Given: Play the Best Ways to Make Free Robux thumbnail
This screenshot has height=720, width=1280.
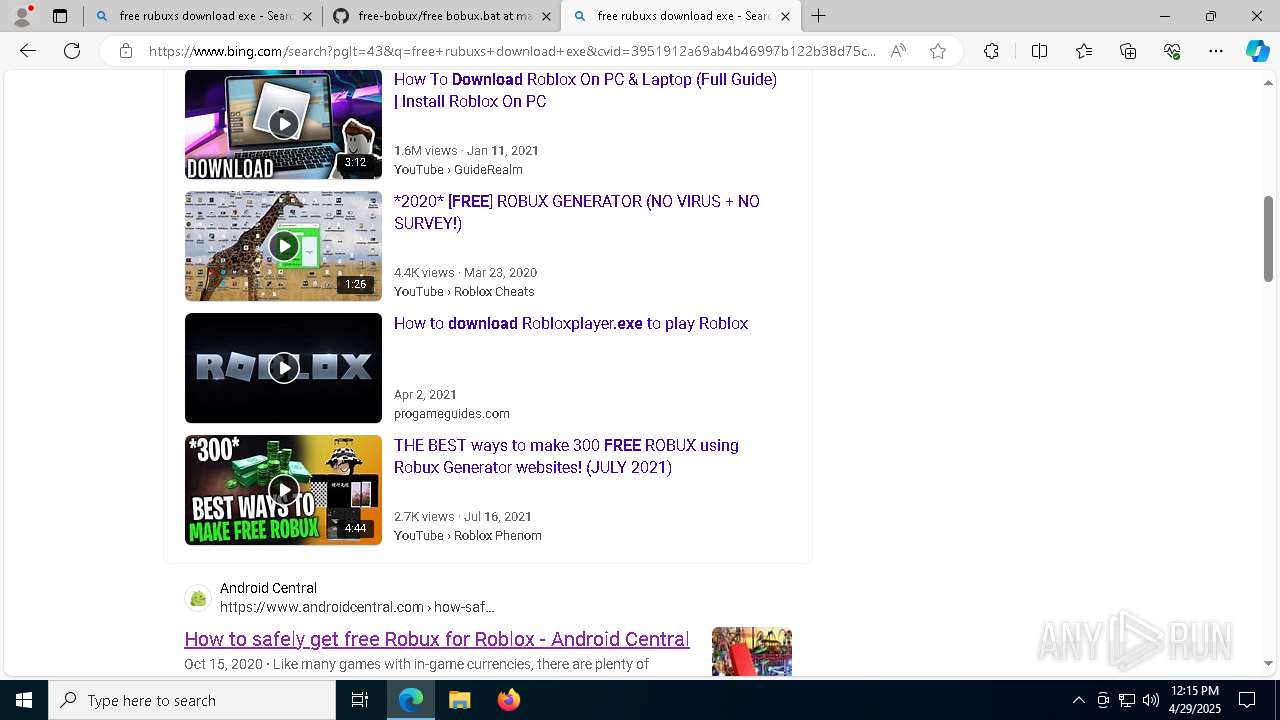Looking at the screenshot, I should [283, 490].
